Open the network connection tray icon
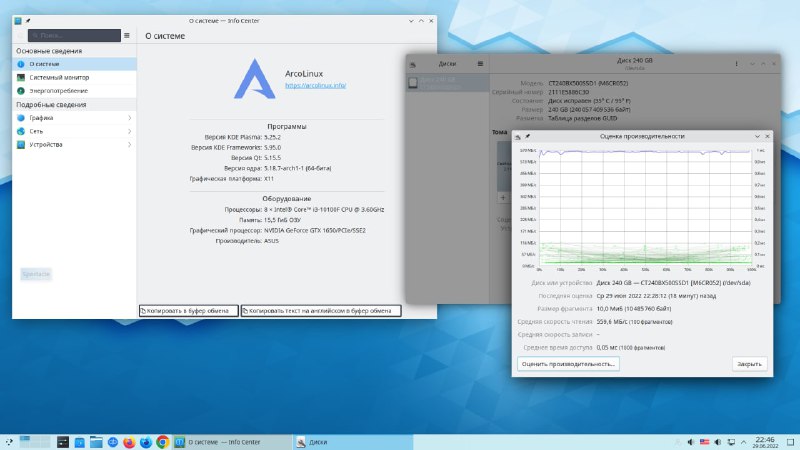This screenshot has height=450, width=800. tap(731, 442)
